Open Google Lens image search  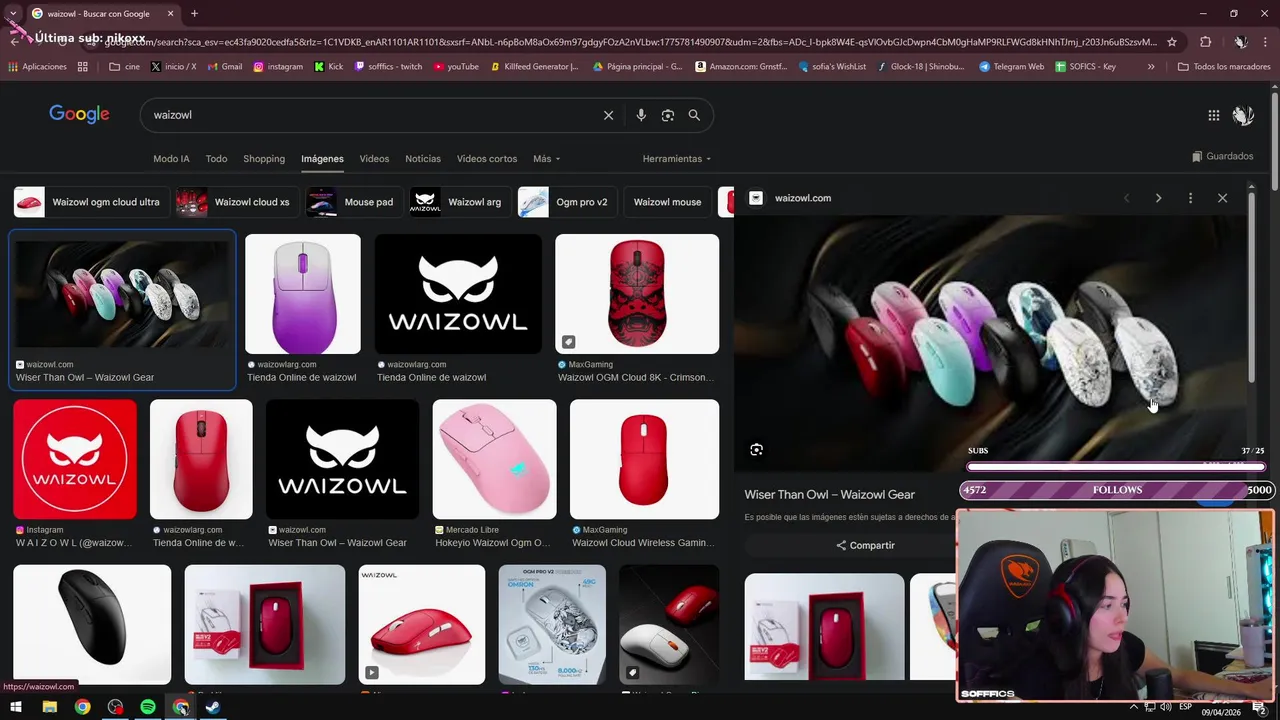tap(668, 115)
